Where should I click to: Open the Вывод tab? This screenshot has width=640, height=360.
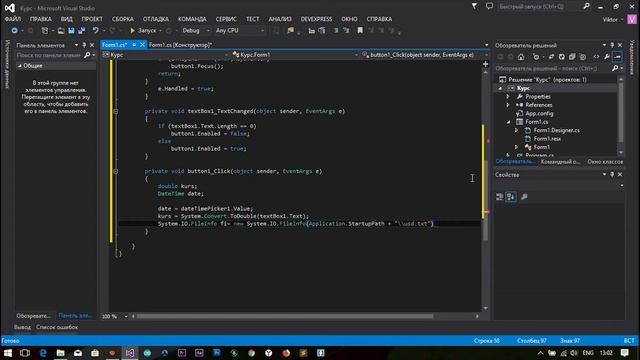click(22, 327)
